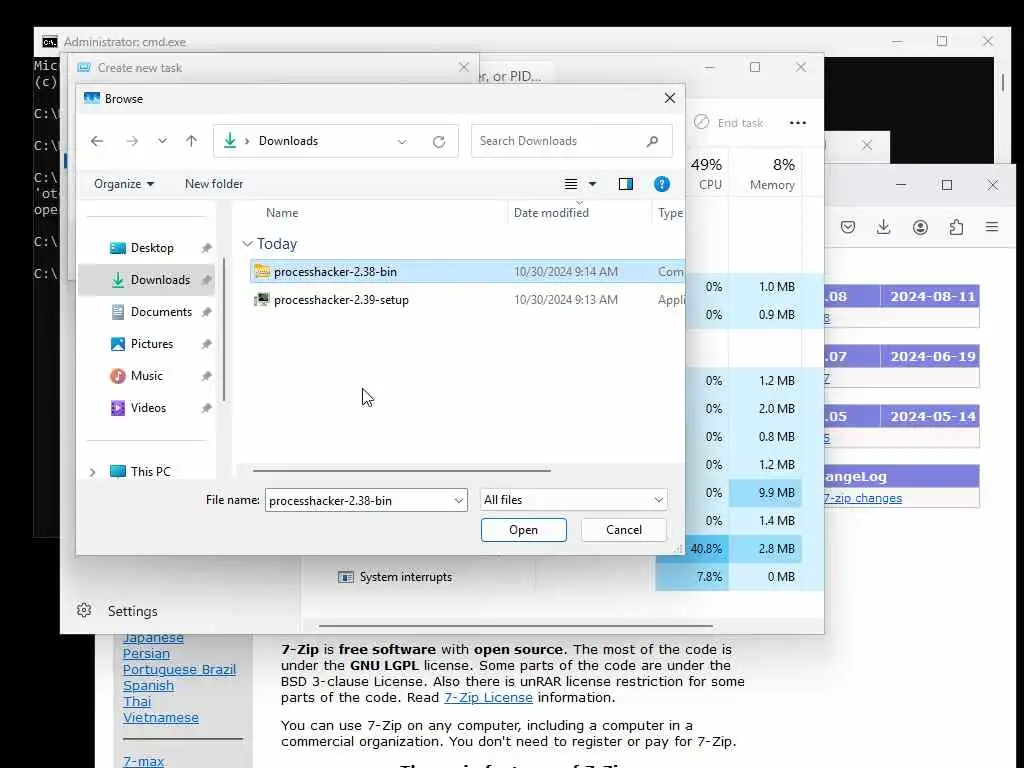Image resolution: width=1024 pixels, height=768 pixels.
Task: Open Portuguese Brazil language link
Action: click(179, 670)
